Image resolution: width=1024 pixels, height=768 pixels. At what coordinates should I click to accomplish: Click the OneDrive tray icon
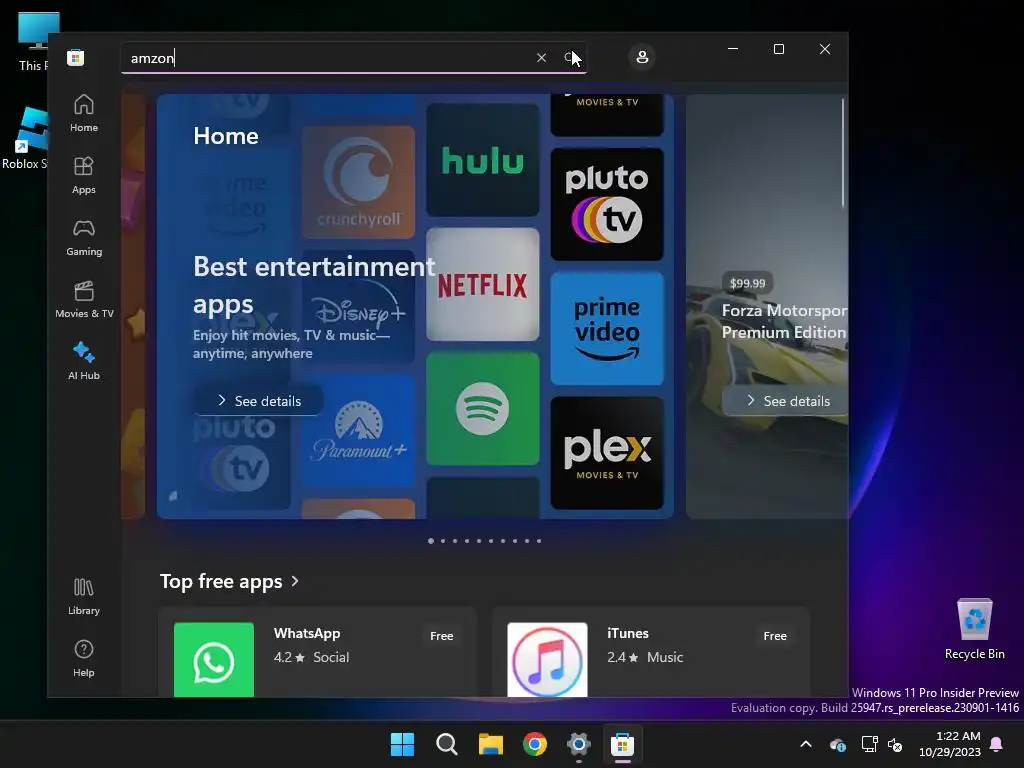(x=838, y=744)
